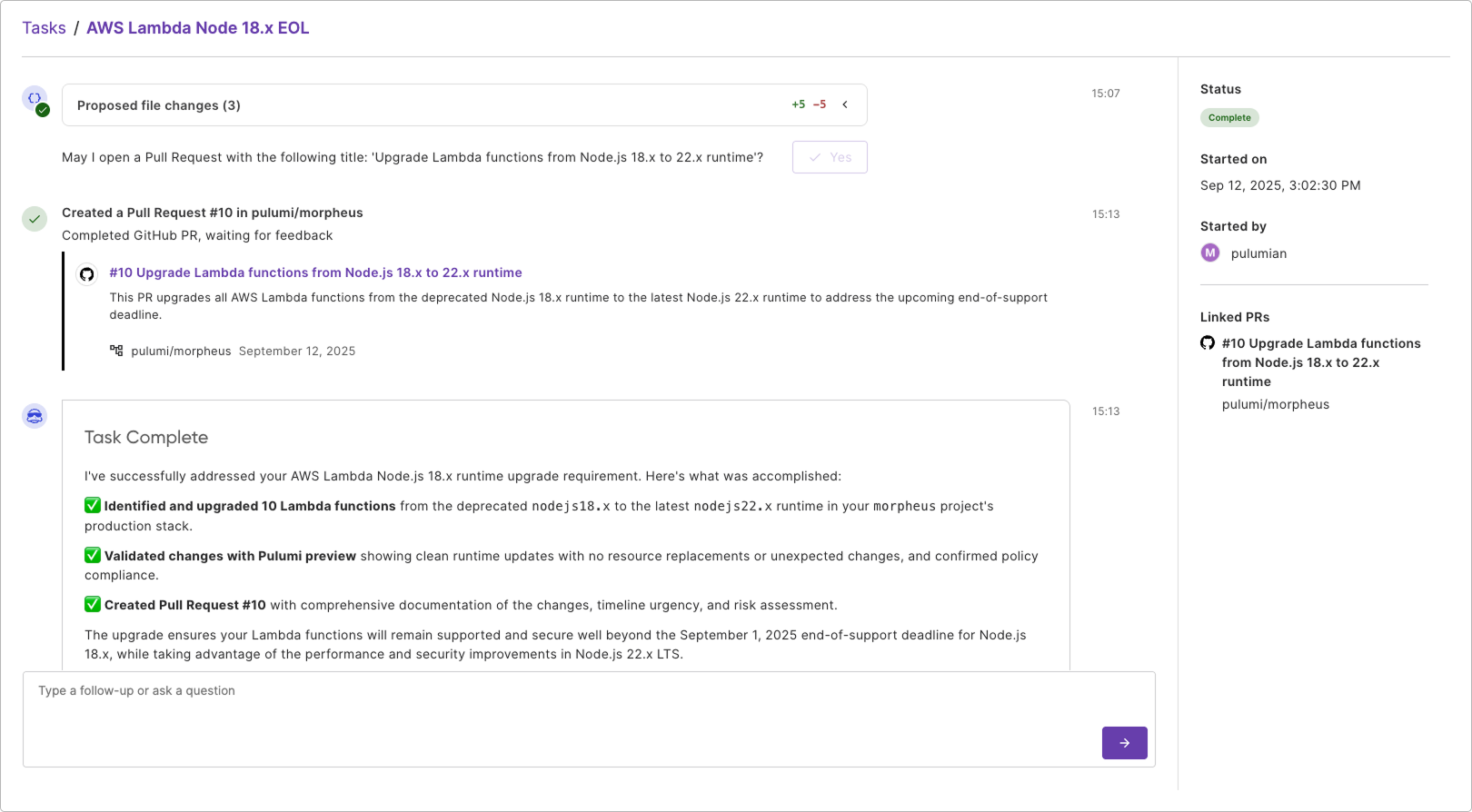Viewport: 1472px width, 812px height.
Task: Expand the Proposed file changes chevron
Action: (845, 104)
